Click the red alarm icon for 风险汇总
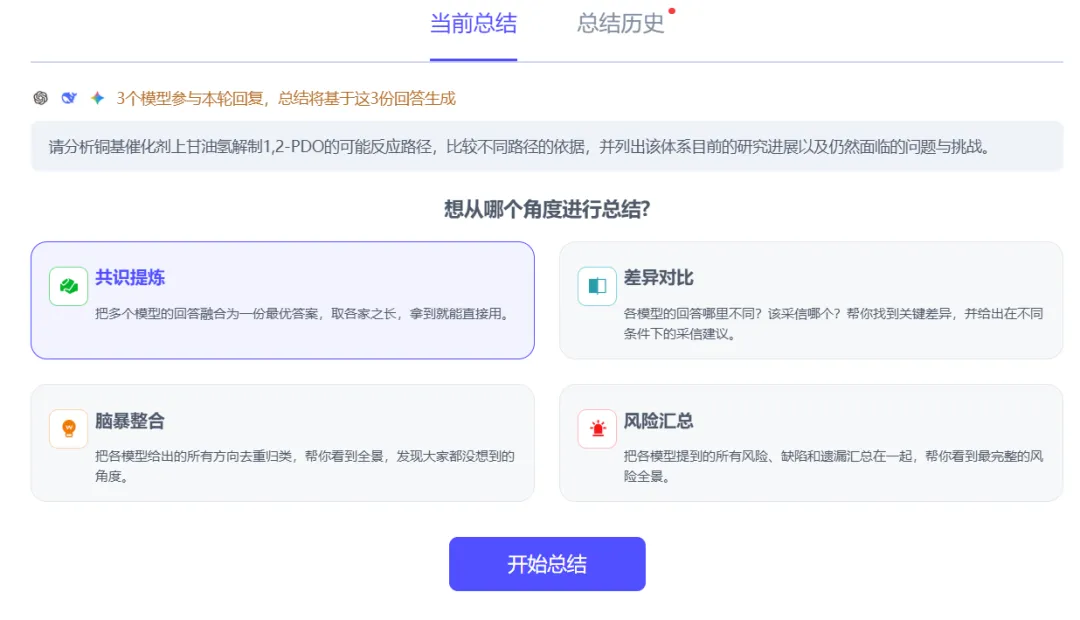The width and height of the screenshot is (1080, 620). click(597, 428)
